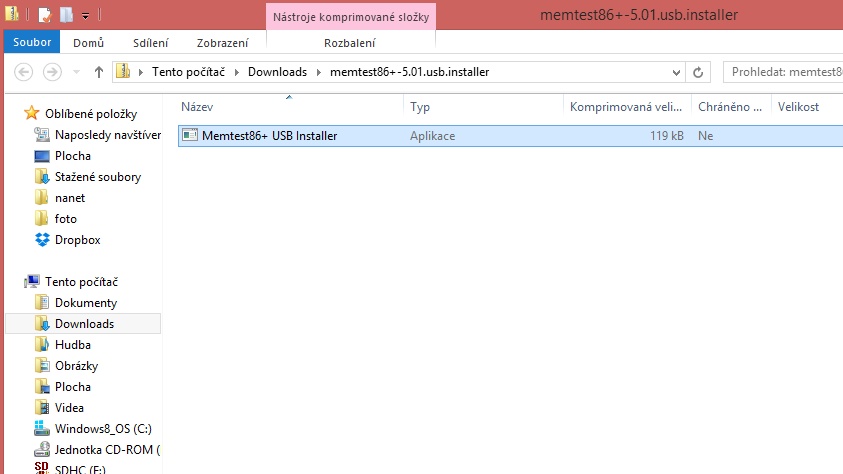843x474 pixels.
Task: Open the Rozbalení tab
Action: point(349,43)
